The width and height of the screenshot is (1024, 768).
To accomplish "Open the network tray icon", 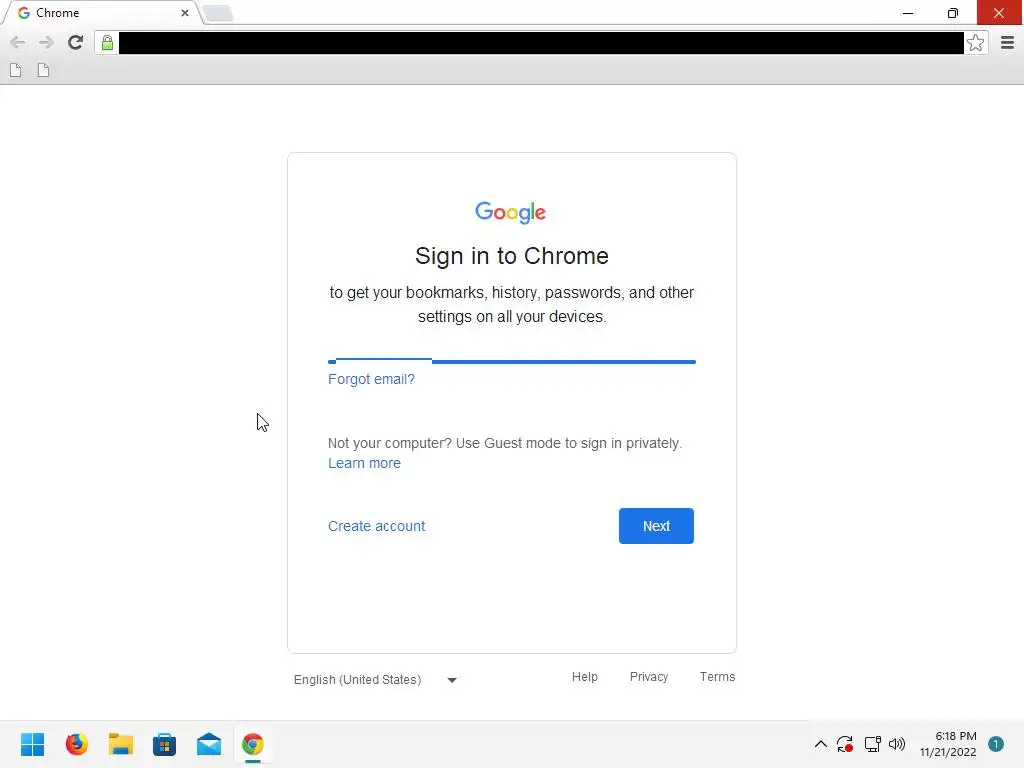I will [872, 744].
